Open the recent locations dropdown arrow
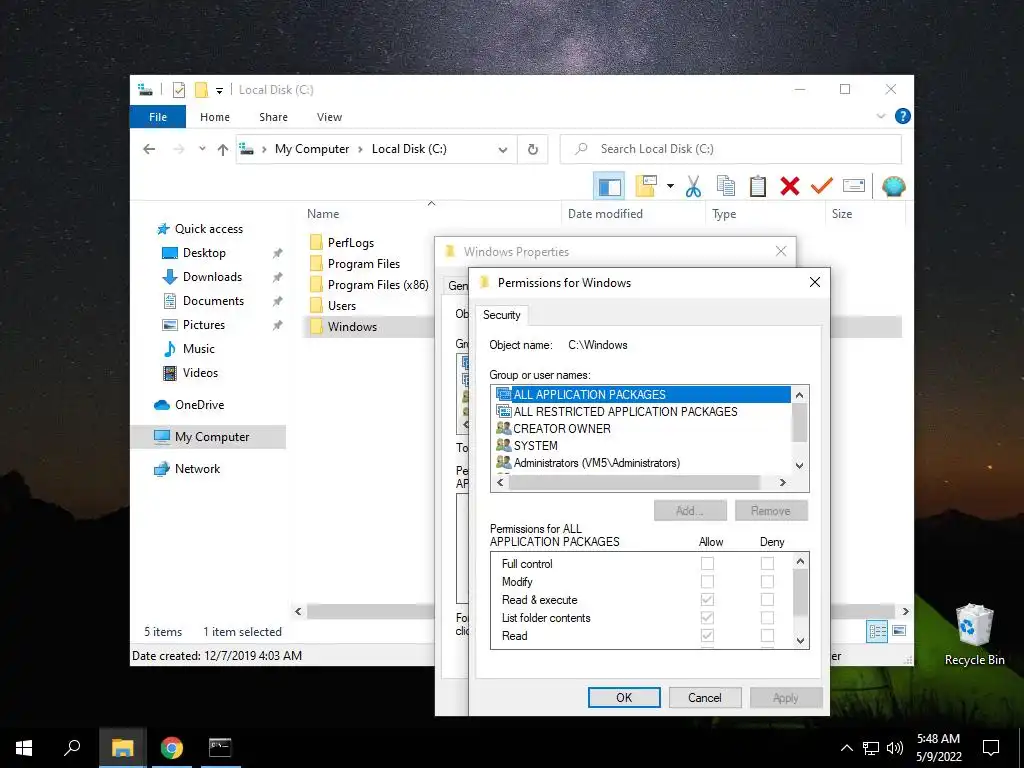 202,149
